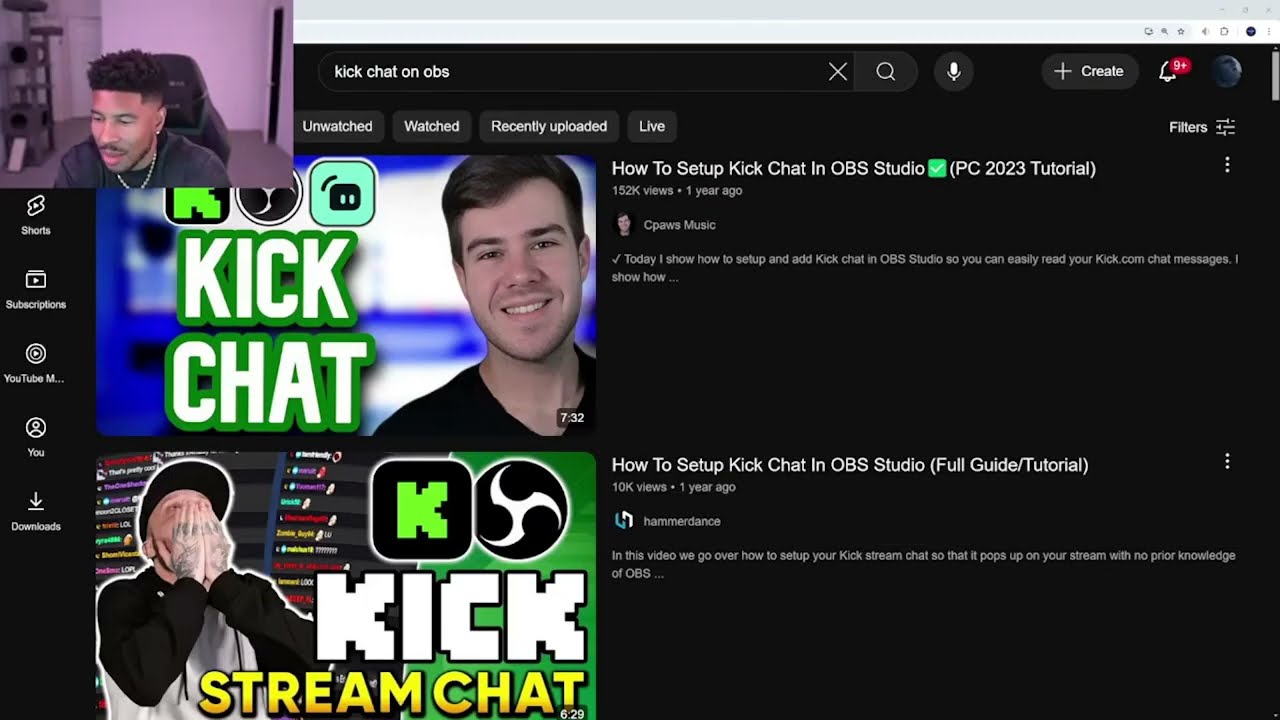Screen dimensions: 1280x720
Task: Click the '10K views • 1 year ago' text
Action: (x=674, y=487)
